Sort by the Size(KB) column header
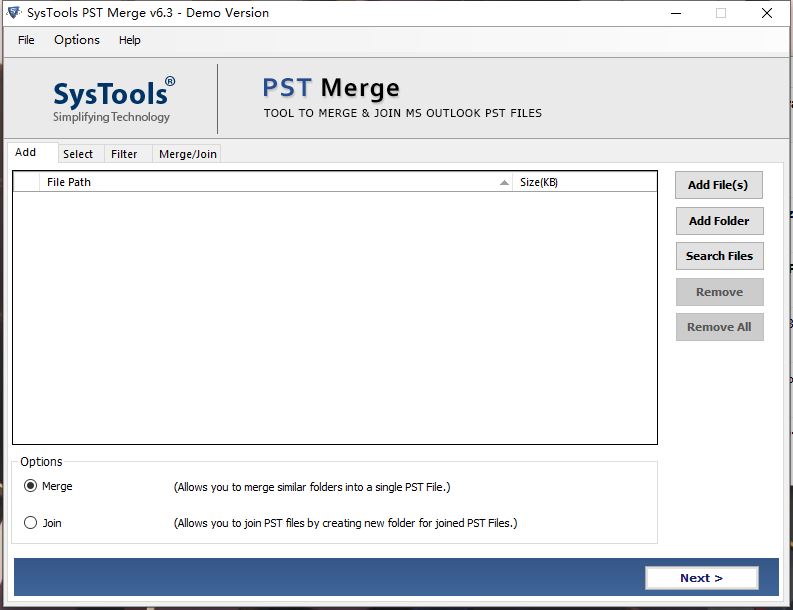 [x=585, y=182]
